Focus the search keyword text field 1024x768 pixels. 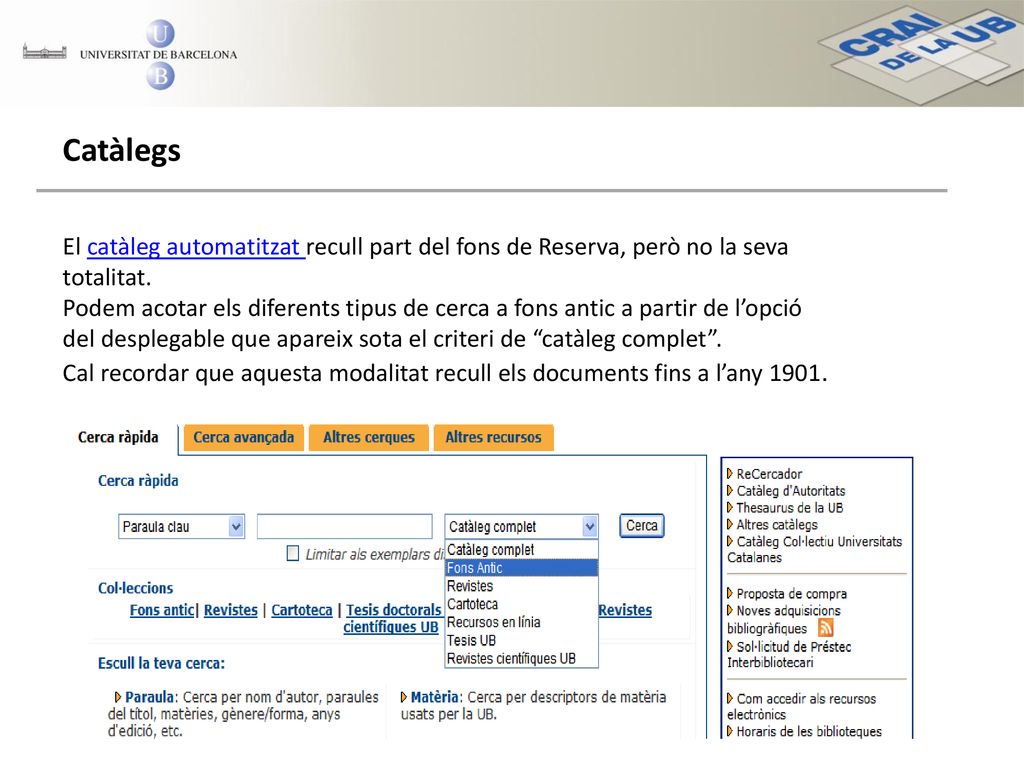(345, 526)
